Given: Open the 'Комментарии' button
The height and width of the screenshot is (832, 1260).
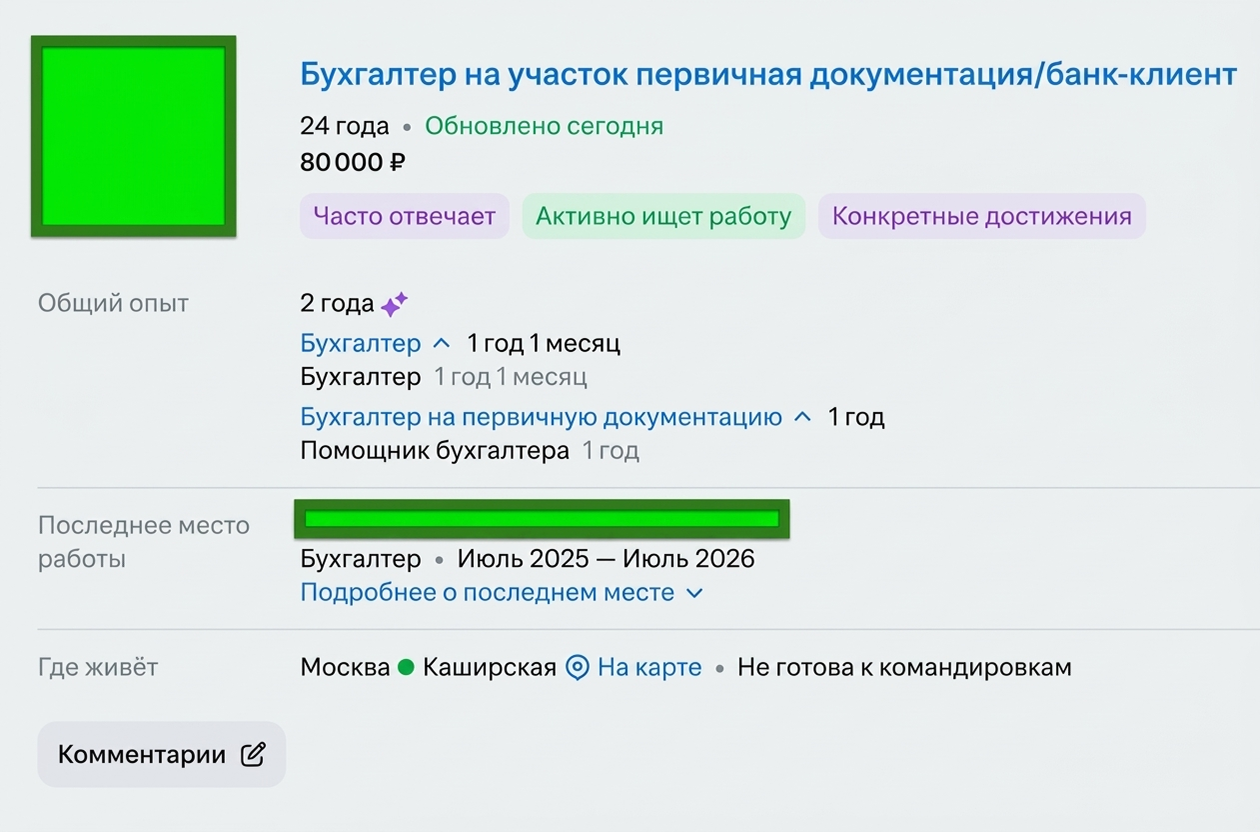Looking at the screenshot, I should tap(162, 754).
